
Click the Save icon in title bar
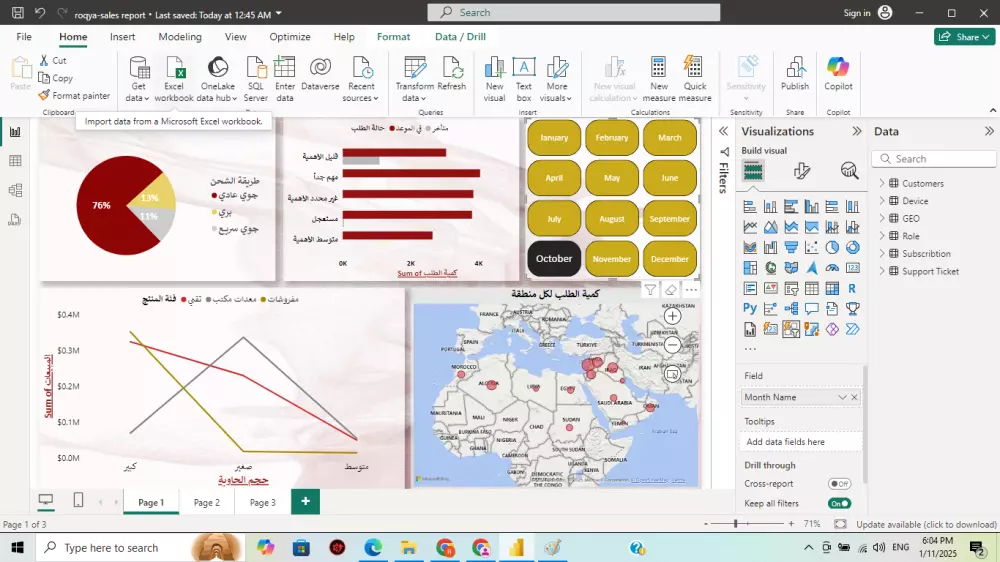click(x=18, y=13)
